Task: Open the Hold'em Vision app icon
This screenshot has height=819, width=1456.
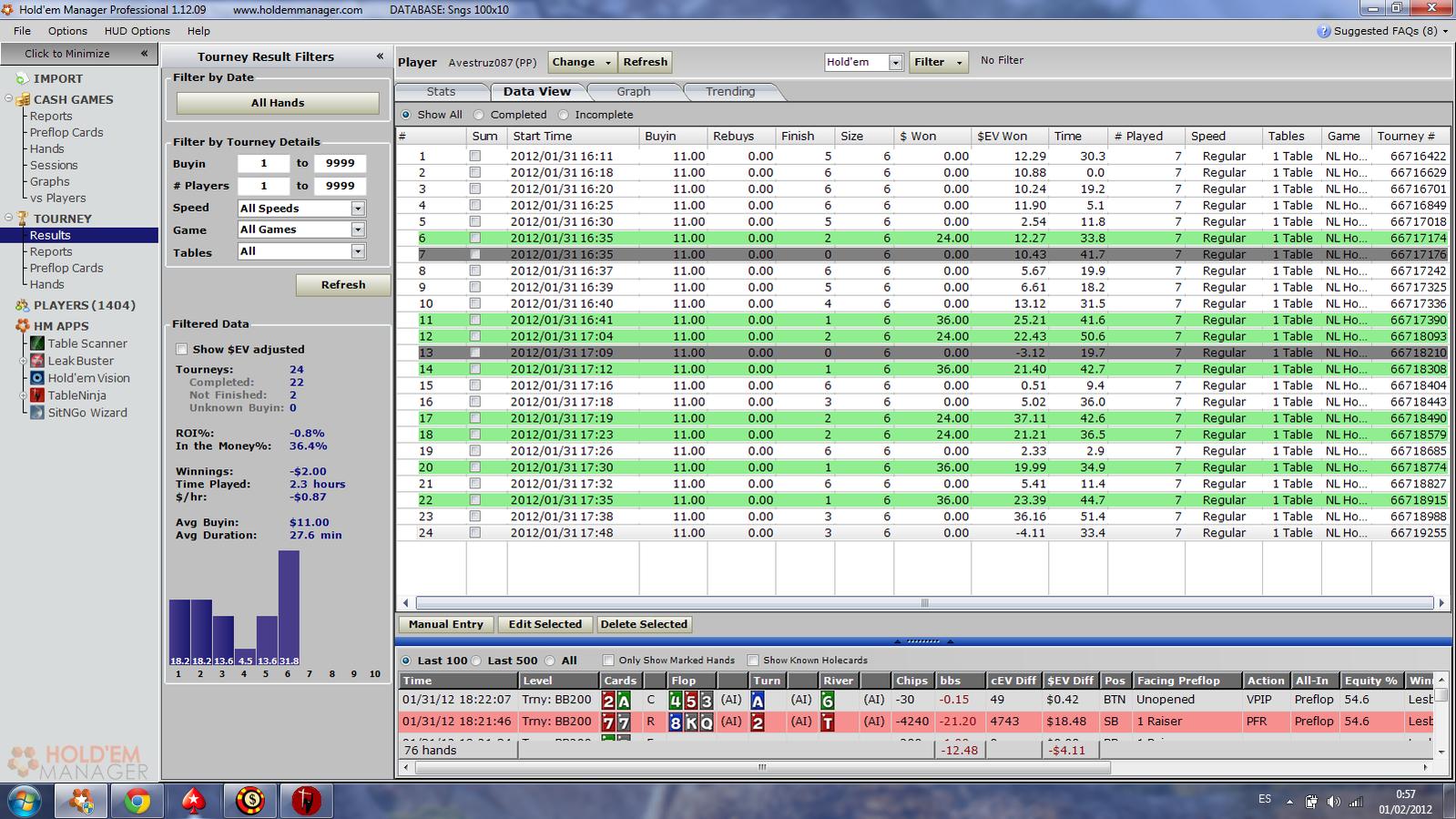Action: [37, 378]
